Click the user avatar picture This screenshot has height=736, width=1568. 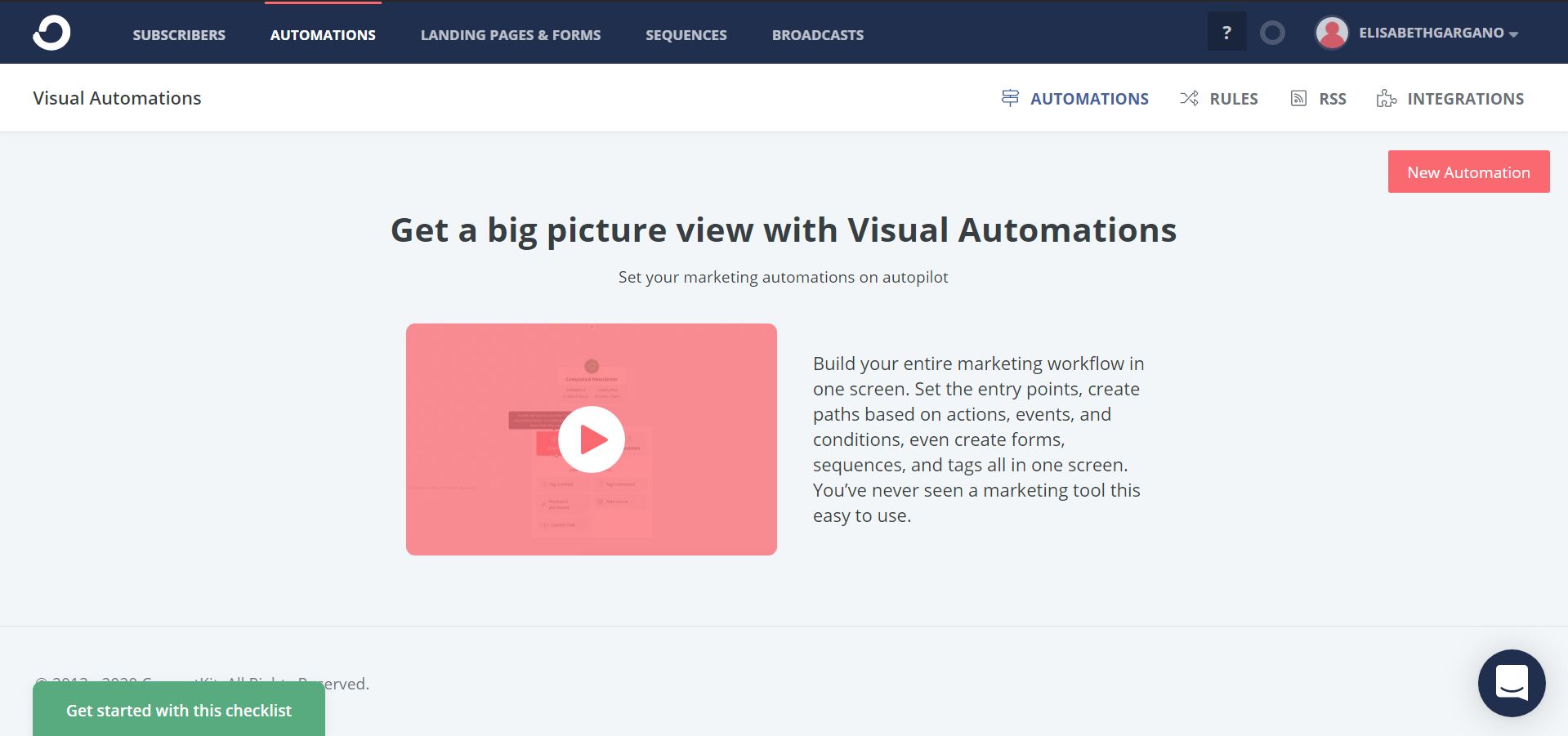(1332, 33)
